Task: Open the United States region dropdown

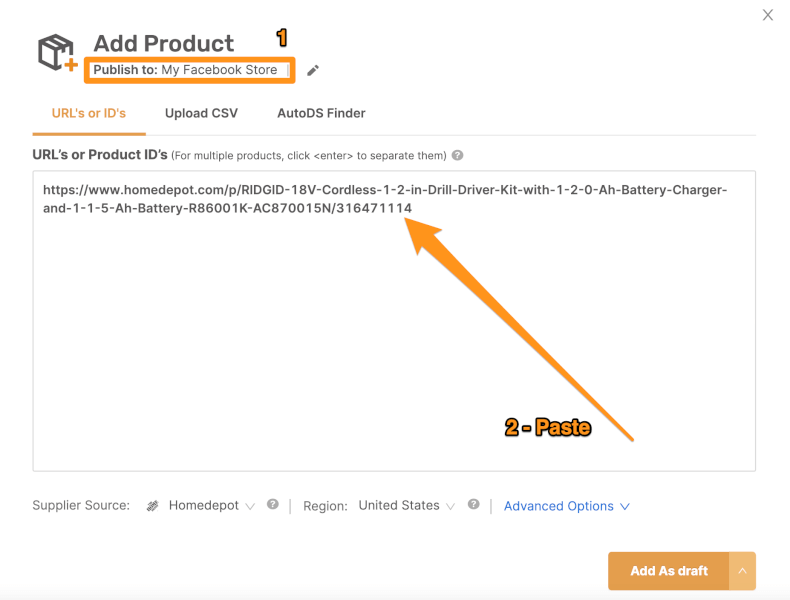Action: [x=407, y=505]
